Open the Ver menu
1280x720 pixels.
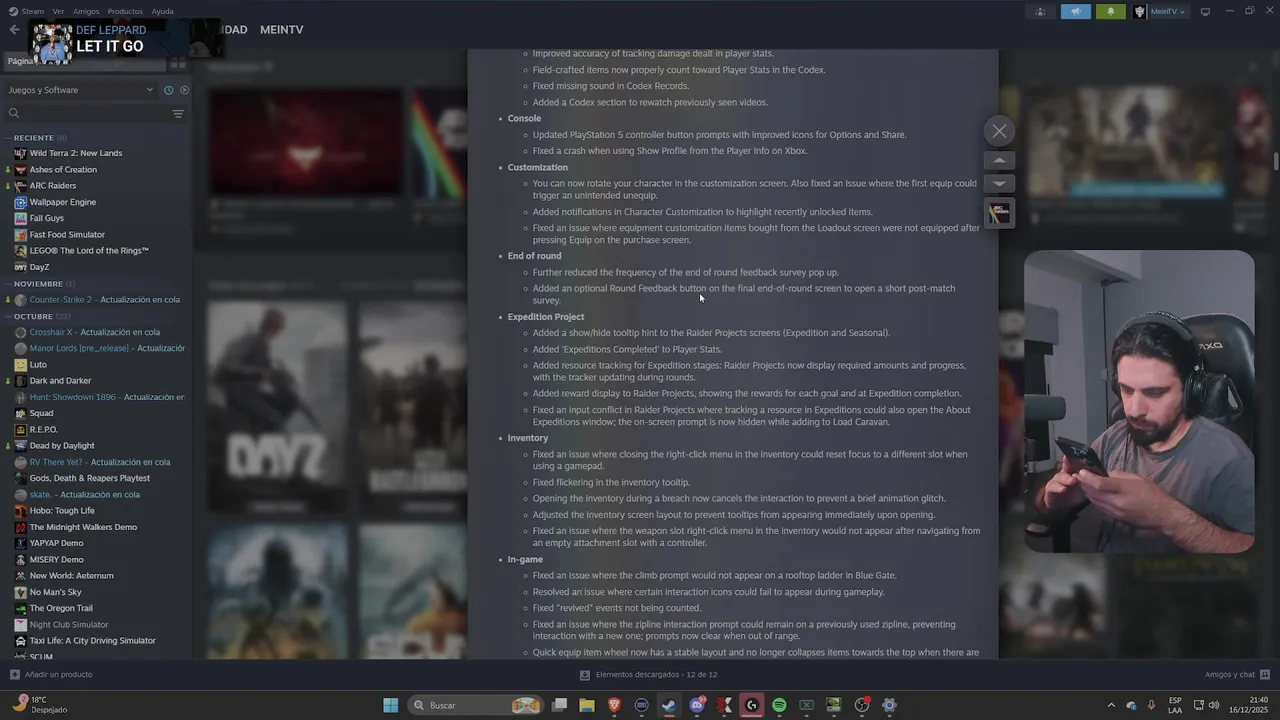tap(58, 11)
